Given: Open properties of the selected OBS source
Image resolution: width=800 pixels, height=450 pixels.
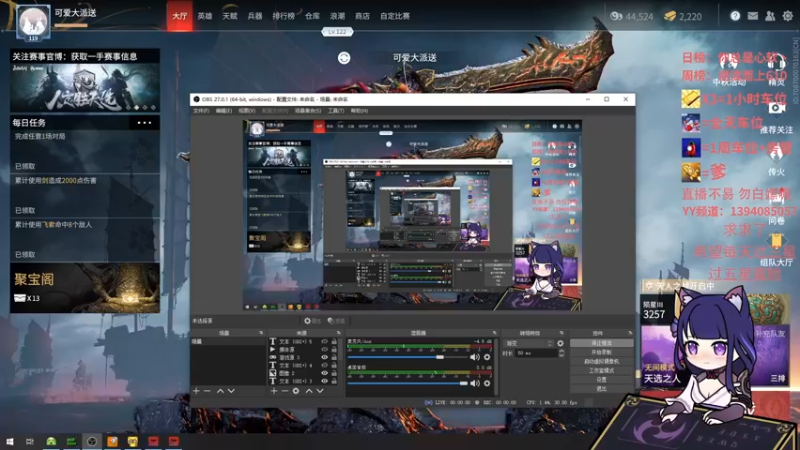Looking at the screenshot, I should [x=312, y=321].
